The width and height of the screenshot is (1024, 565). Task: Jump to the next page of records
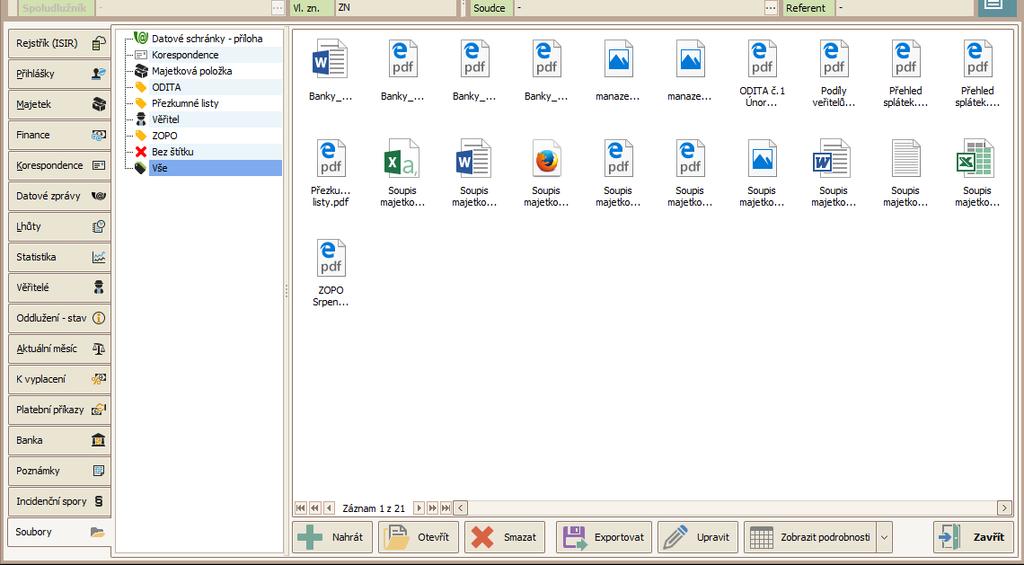(432, 508)
